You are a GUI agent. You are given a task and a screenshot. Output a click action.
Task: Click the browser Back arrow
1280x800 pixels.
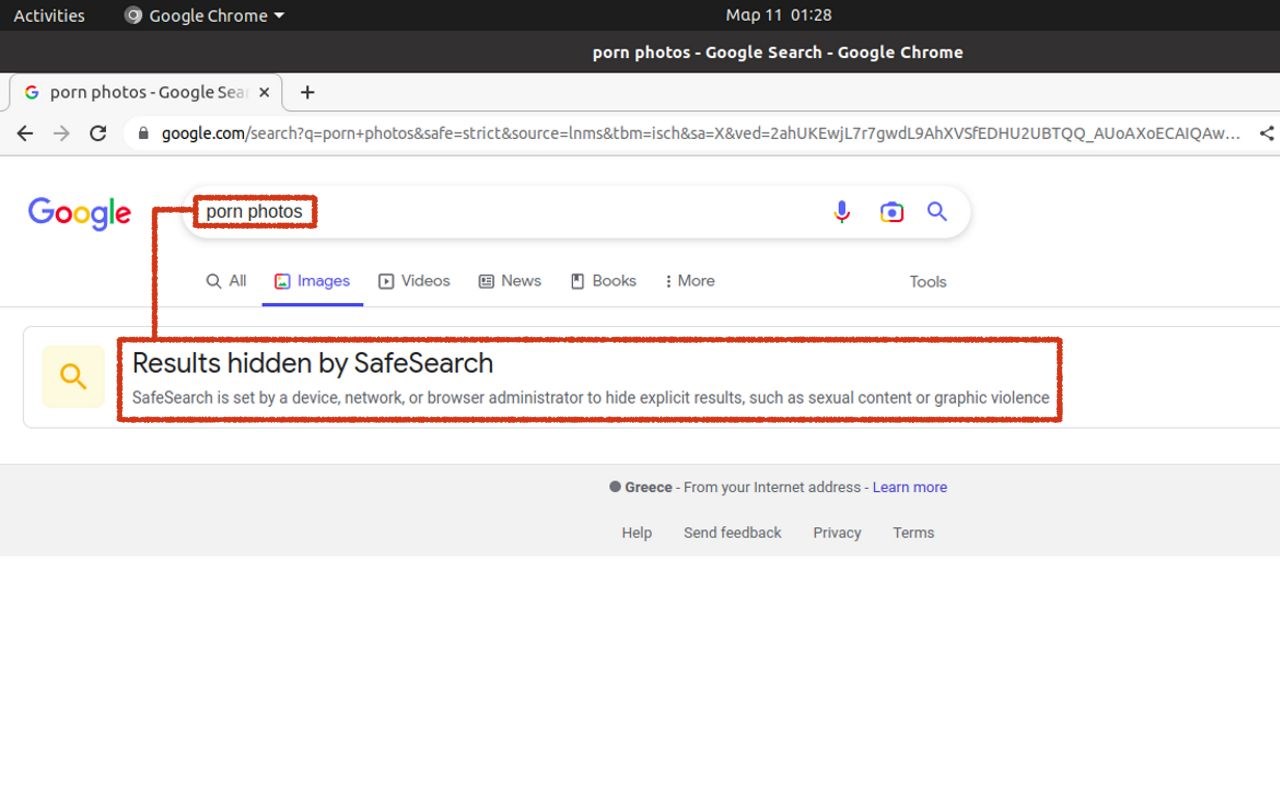tap(25, 133)
